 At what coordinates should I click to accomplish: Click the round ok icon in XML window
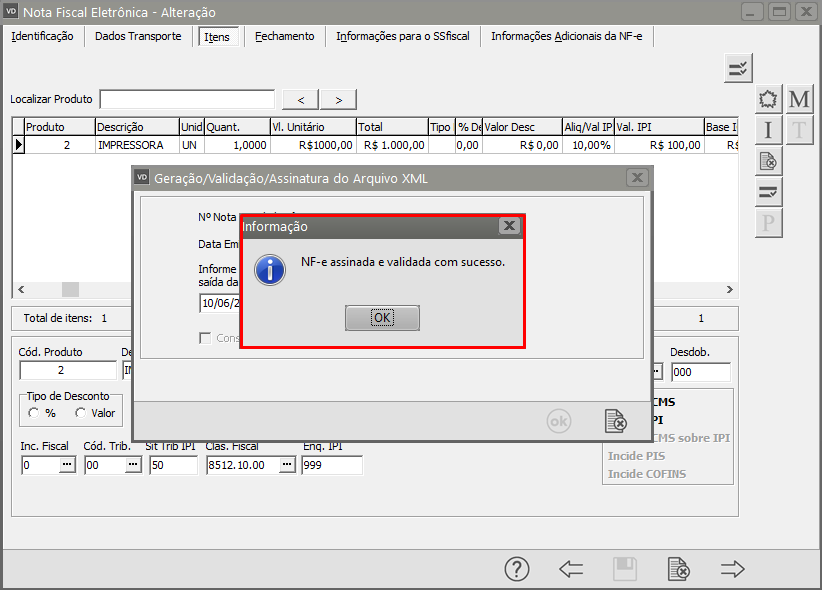[558, 421]
